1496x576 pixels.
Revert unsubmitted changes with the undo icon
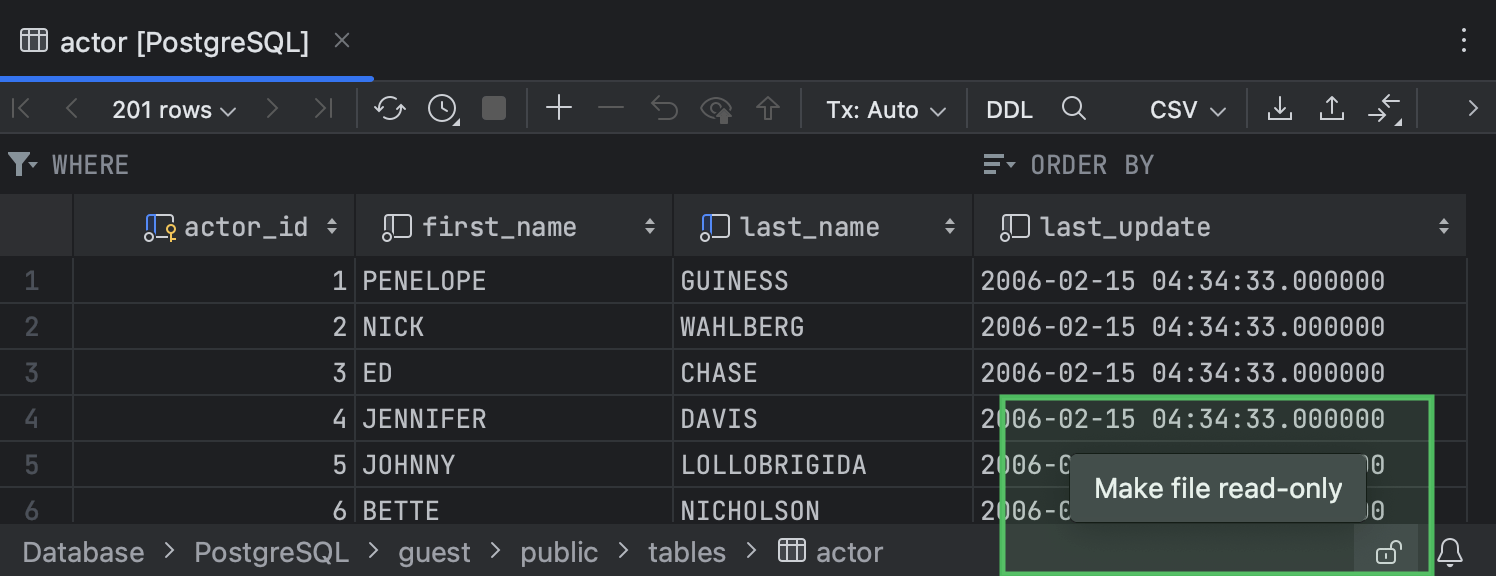[663, 109]
